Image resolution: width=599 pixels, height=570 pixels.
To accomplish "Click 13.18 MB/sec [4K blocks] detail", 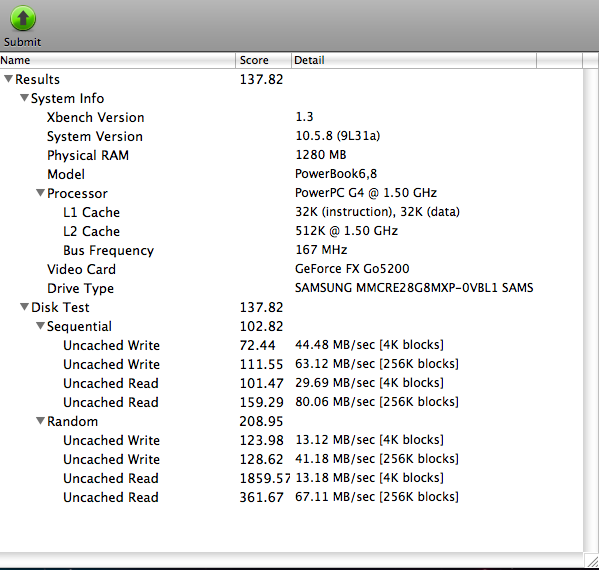I will (369, 478).
